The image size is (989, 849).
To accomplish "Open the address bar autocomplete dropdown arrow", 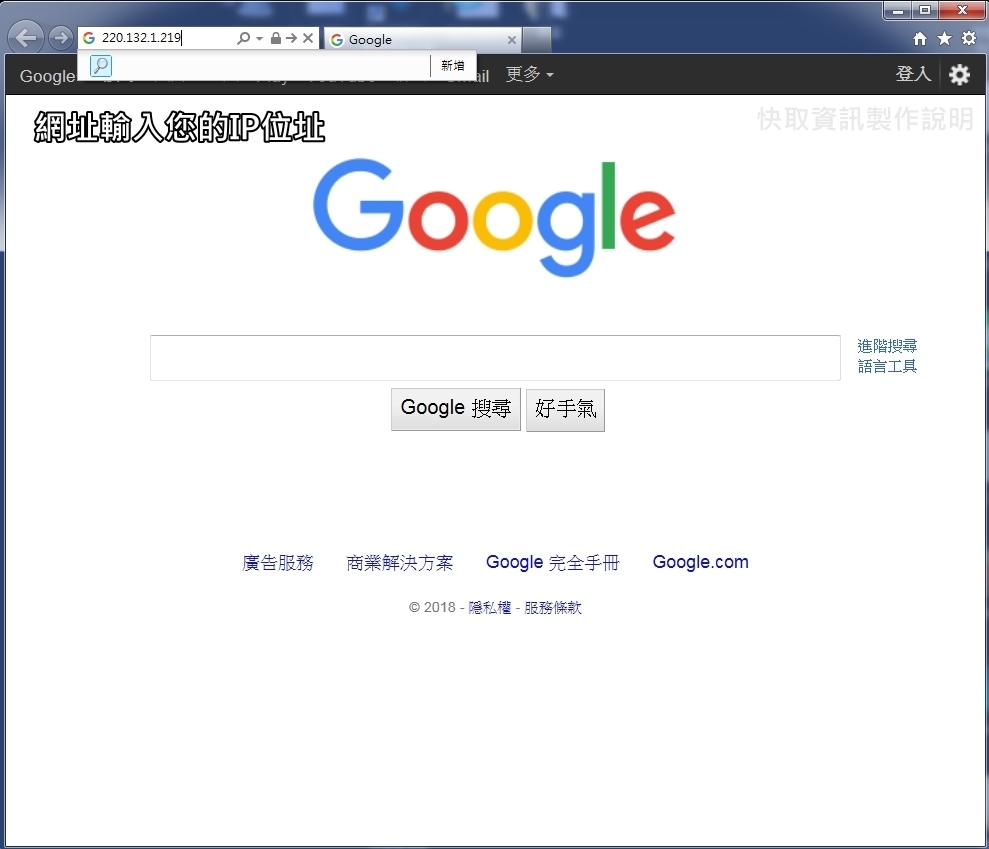I will click(259, 38).
